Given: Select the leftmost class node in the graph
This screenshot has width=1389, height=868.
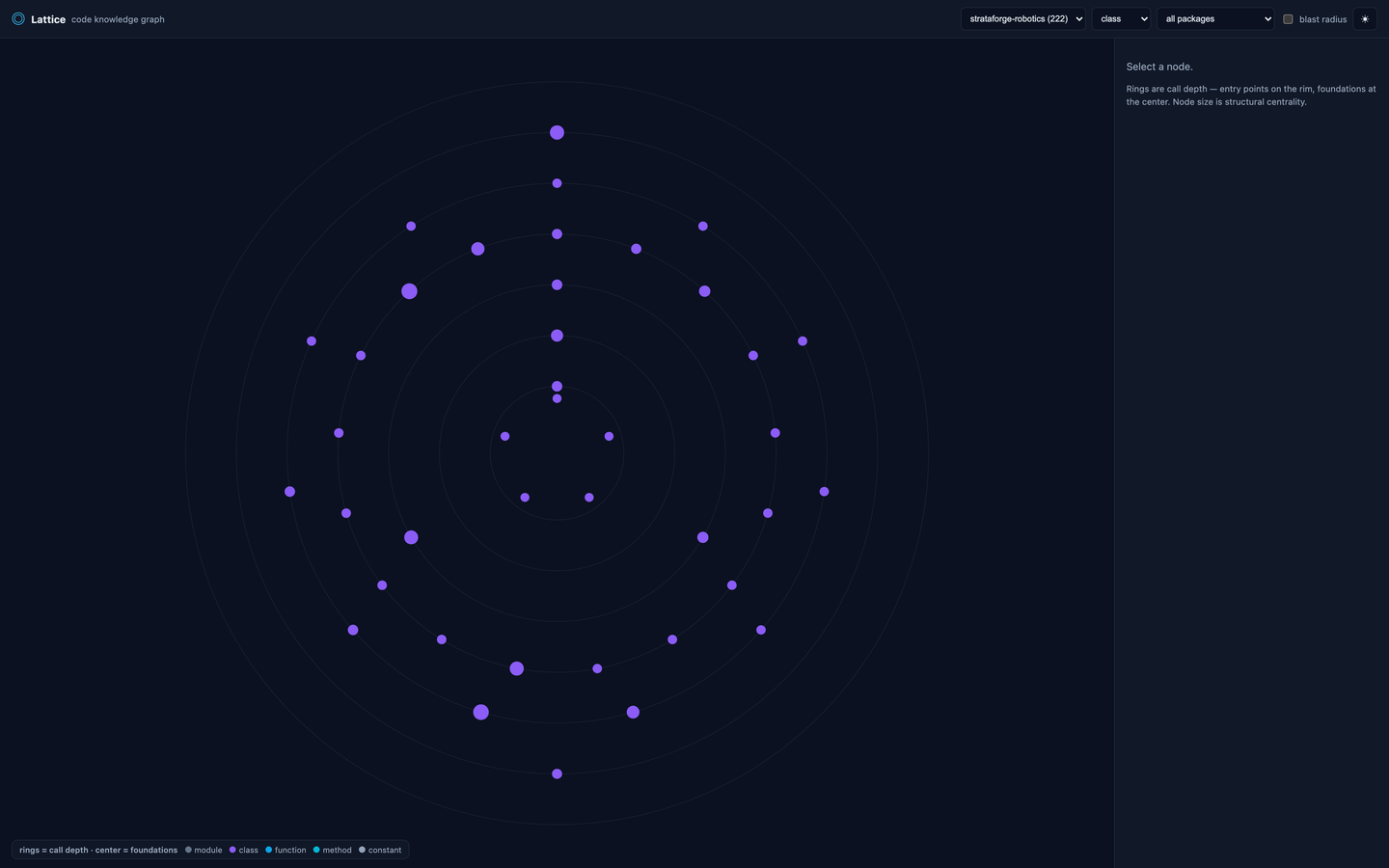Looking at the screenshot, I should (x=289, y=492).
